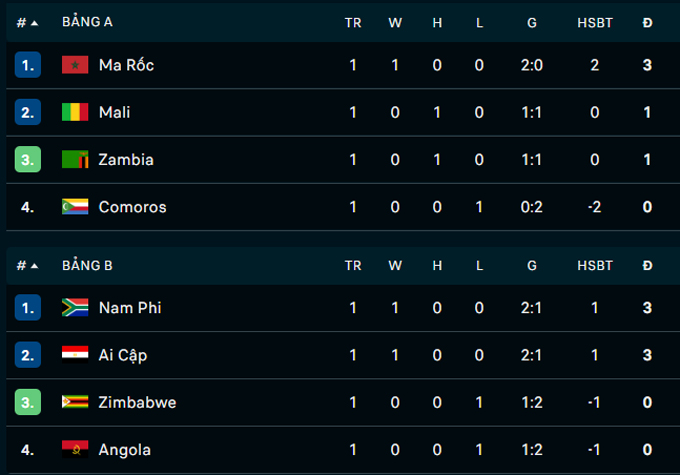The image size is (680, 475).
Task: Click the Comoros flag icon
Action: click(75, 207)
